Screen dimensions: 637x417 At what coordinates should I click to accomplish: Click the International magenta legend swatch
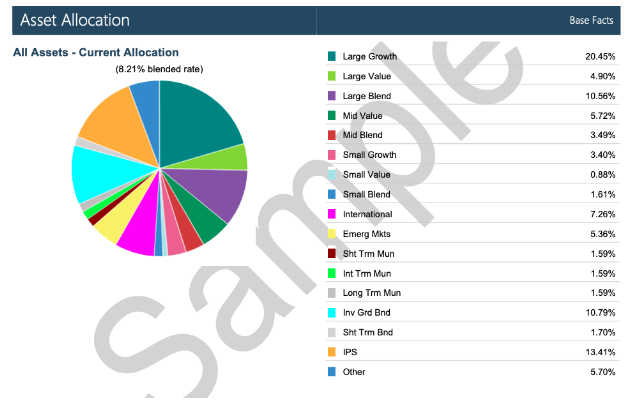[x=332, y=214]
